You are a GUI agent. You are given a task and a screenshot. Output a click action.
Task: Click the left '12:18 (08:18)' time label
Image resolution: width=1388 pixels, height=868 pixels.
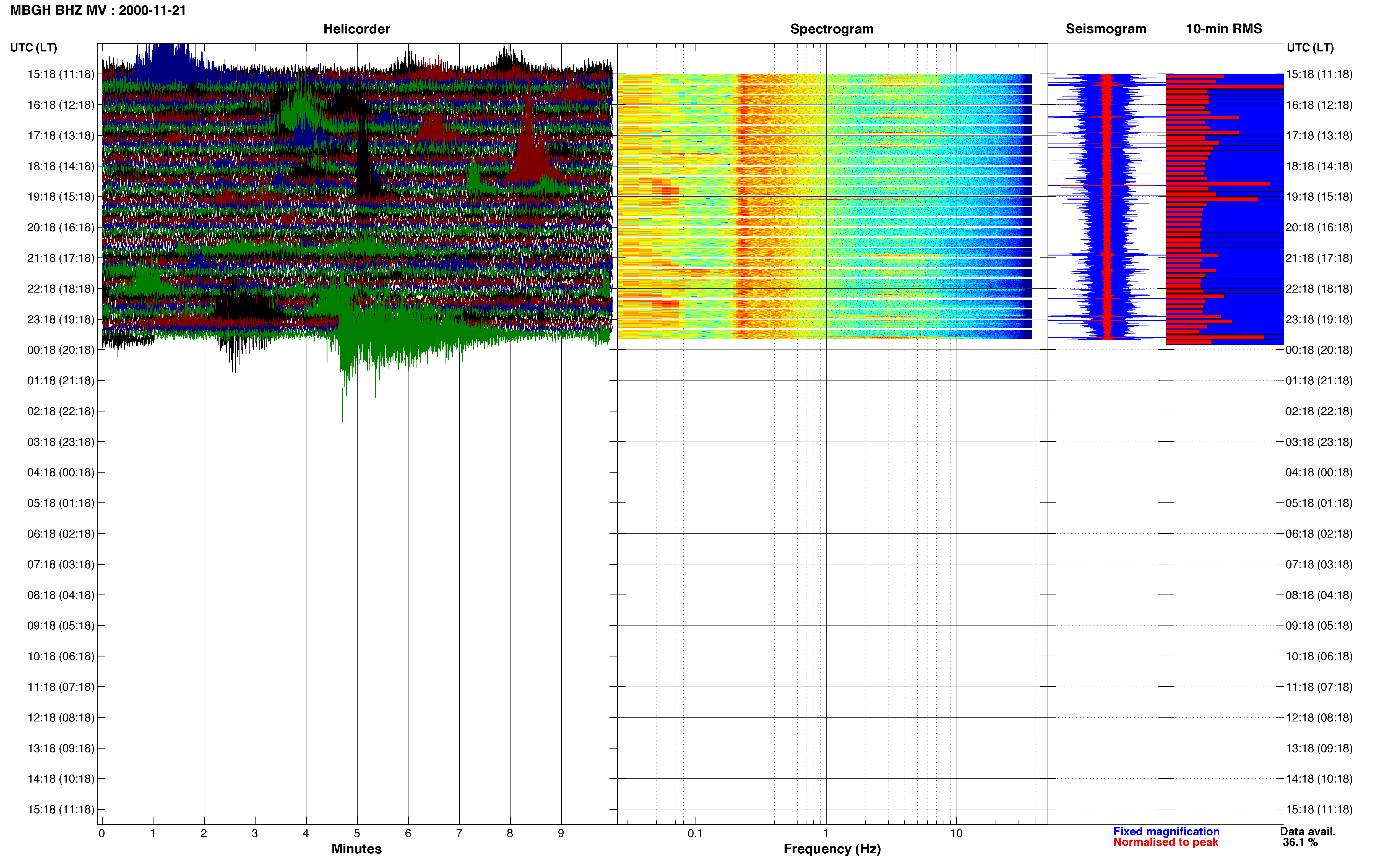pos(61,718)
